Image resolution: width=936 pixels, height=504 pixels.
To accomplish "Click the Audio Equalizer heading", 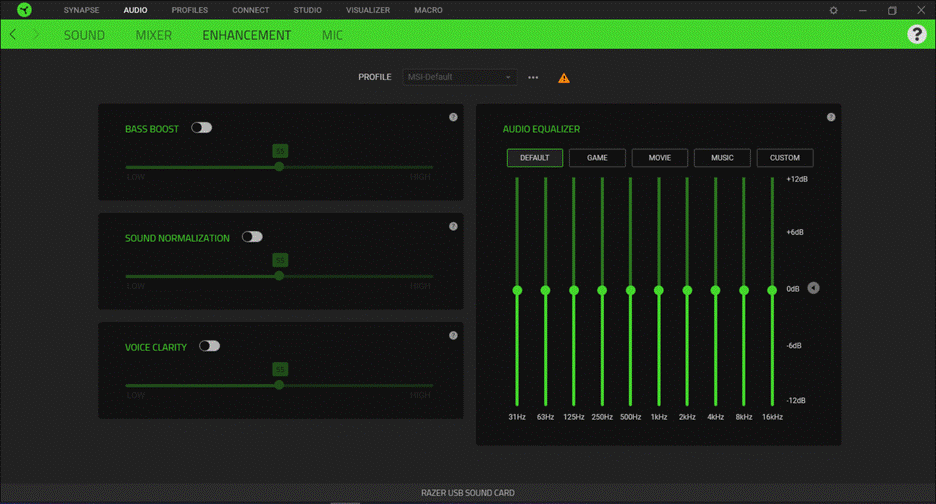I will coord(541,129).
